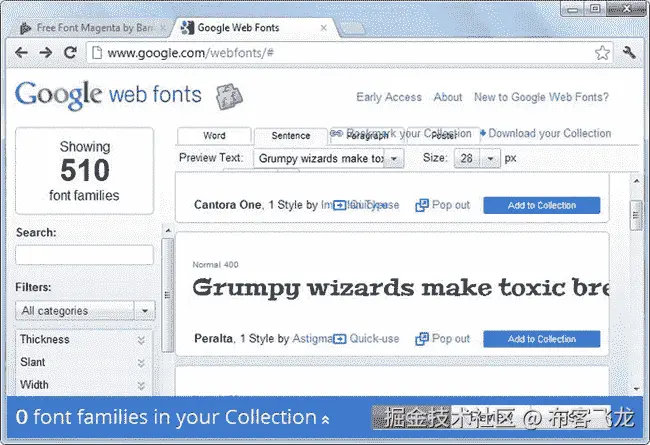Click the font list scroll down arrow
This screenshot has width=650, height=445.
[x=636, y=389]
